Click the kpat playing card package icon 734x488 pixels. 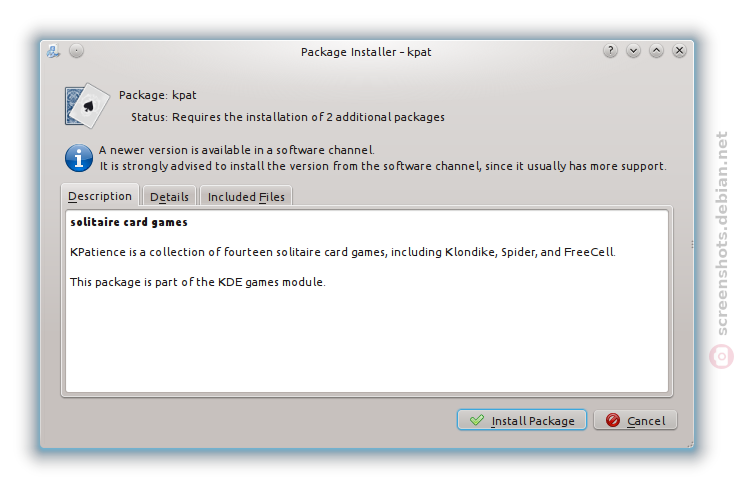click(x=87, y=106)
